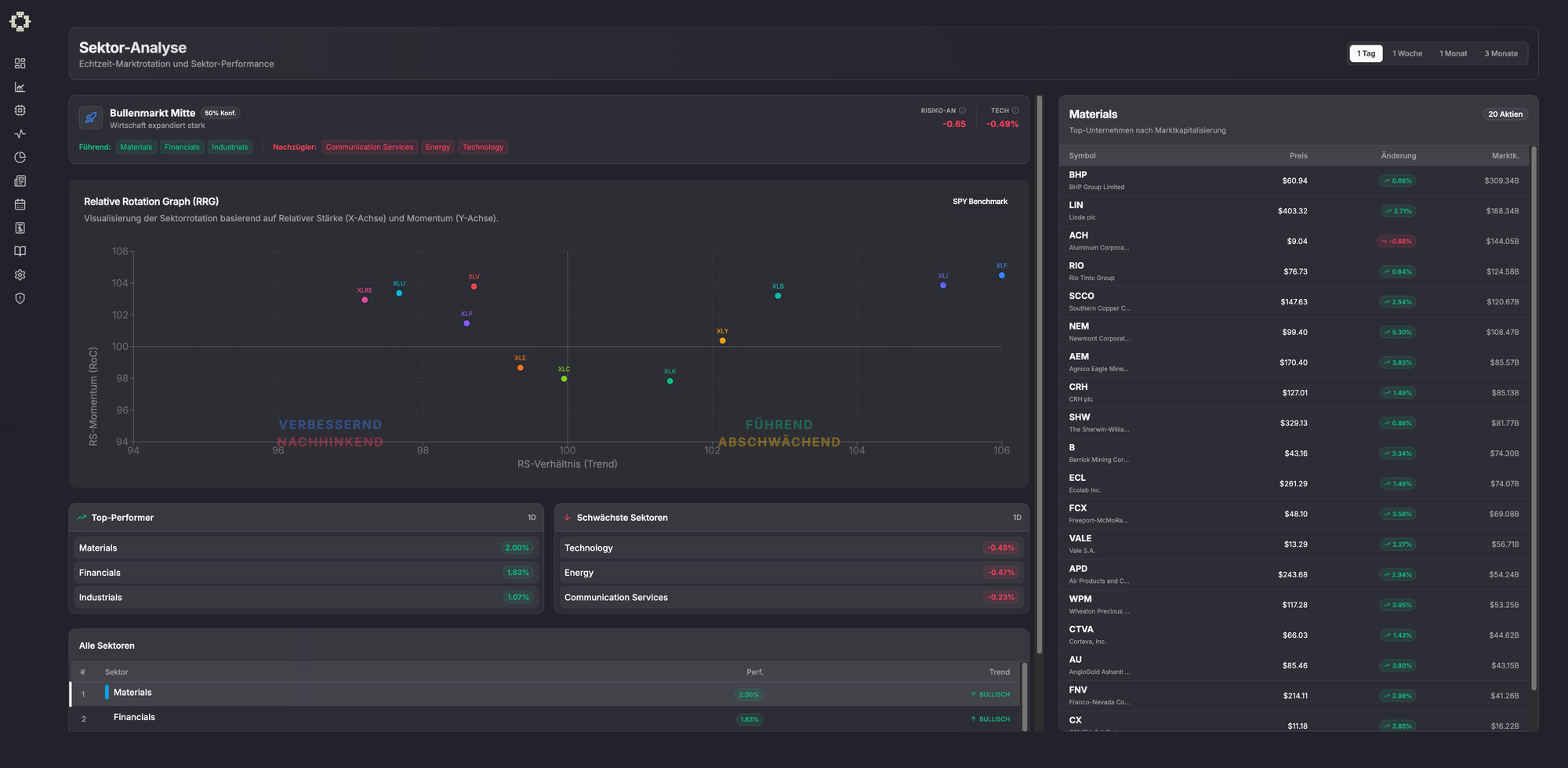Open the pie chart icon in sidebar
Screen dimensions: 1568x768
coord(20,158)
